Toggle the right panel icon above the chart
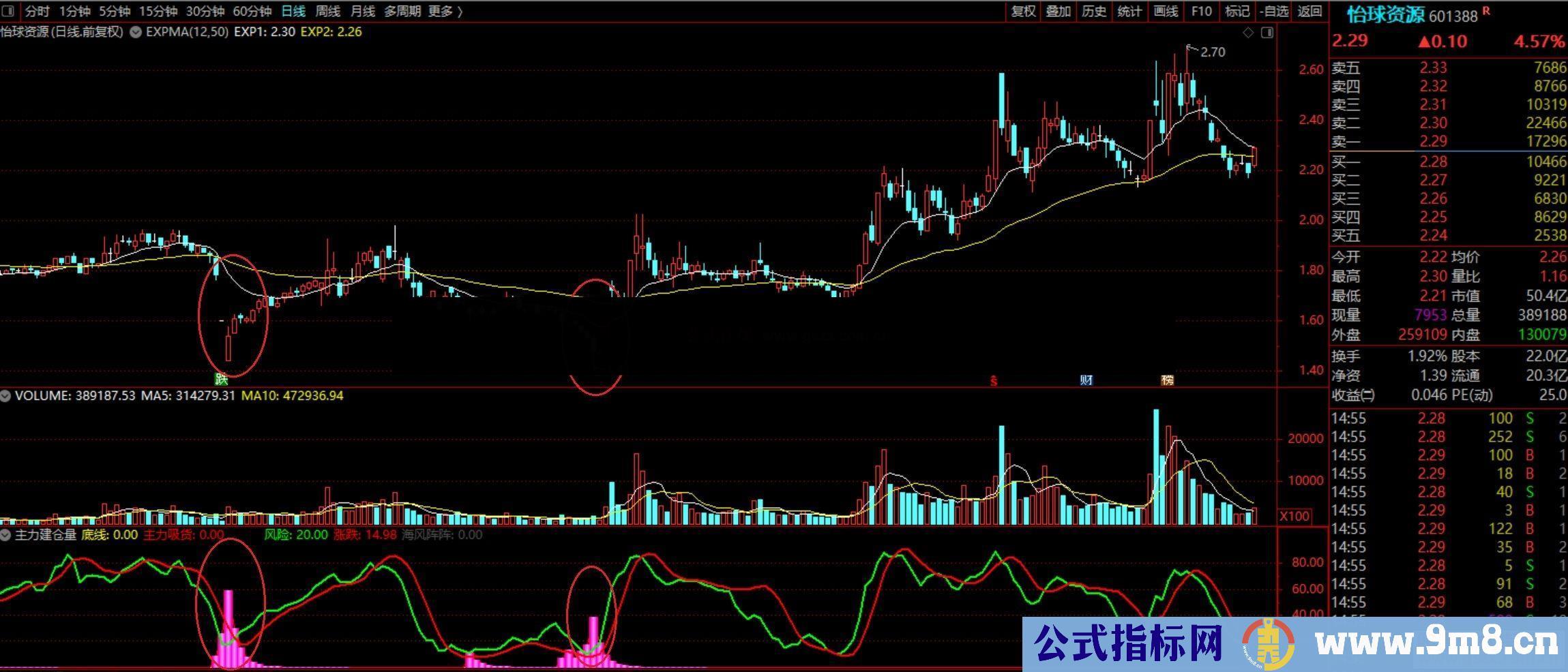 pyautogui.click(x=1267, y=33)
